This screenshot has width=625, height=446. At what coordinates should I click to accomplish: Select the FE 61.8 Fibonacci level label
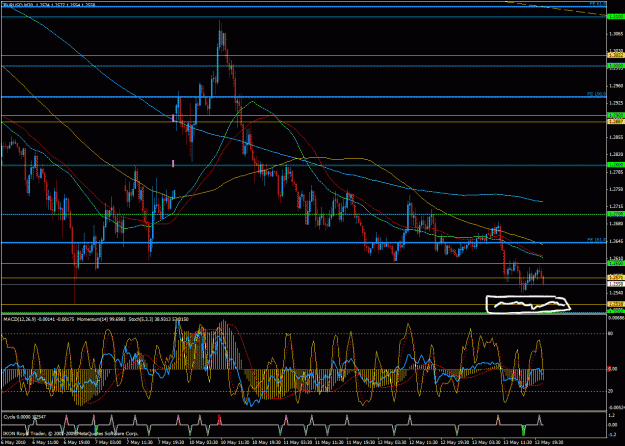(x=598, y=4)
